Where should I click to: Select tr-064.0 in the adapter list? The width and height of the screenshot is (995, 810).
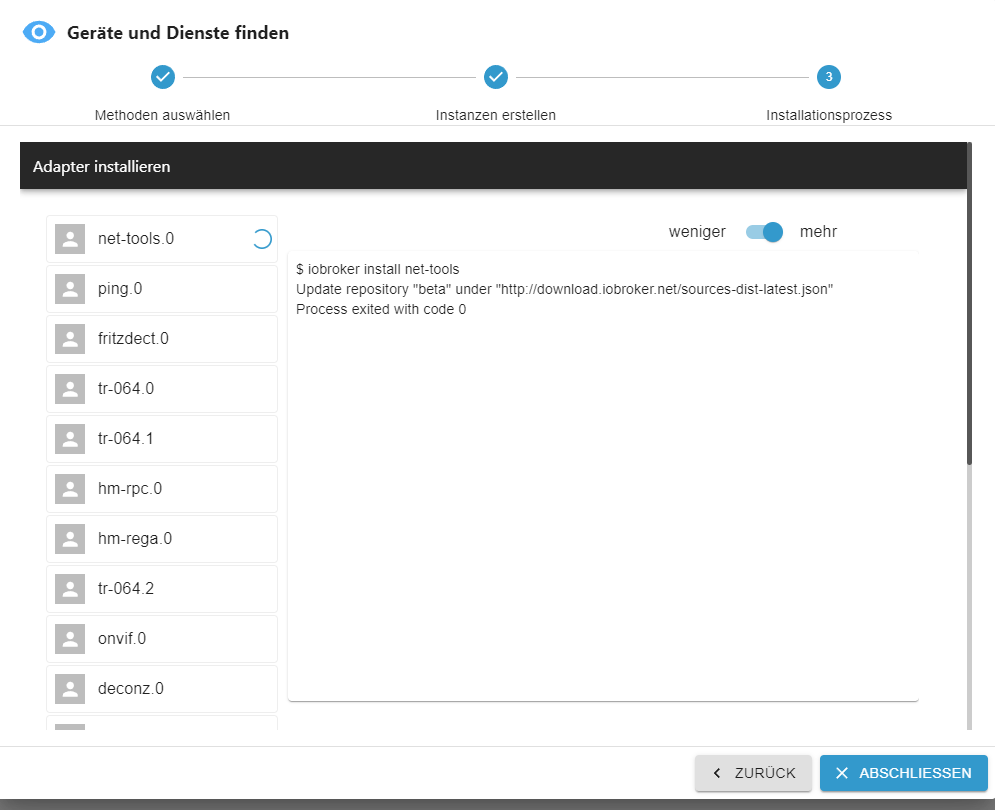tap(162, 389)
